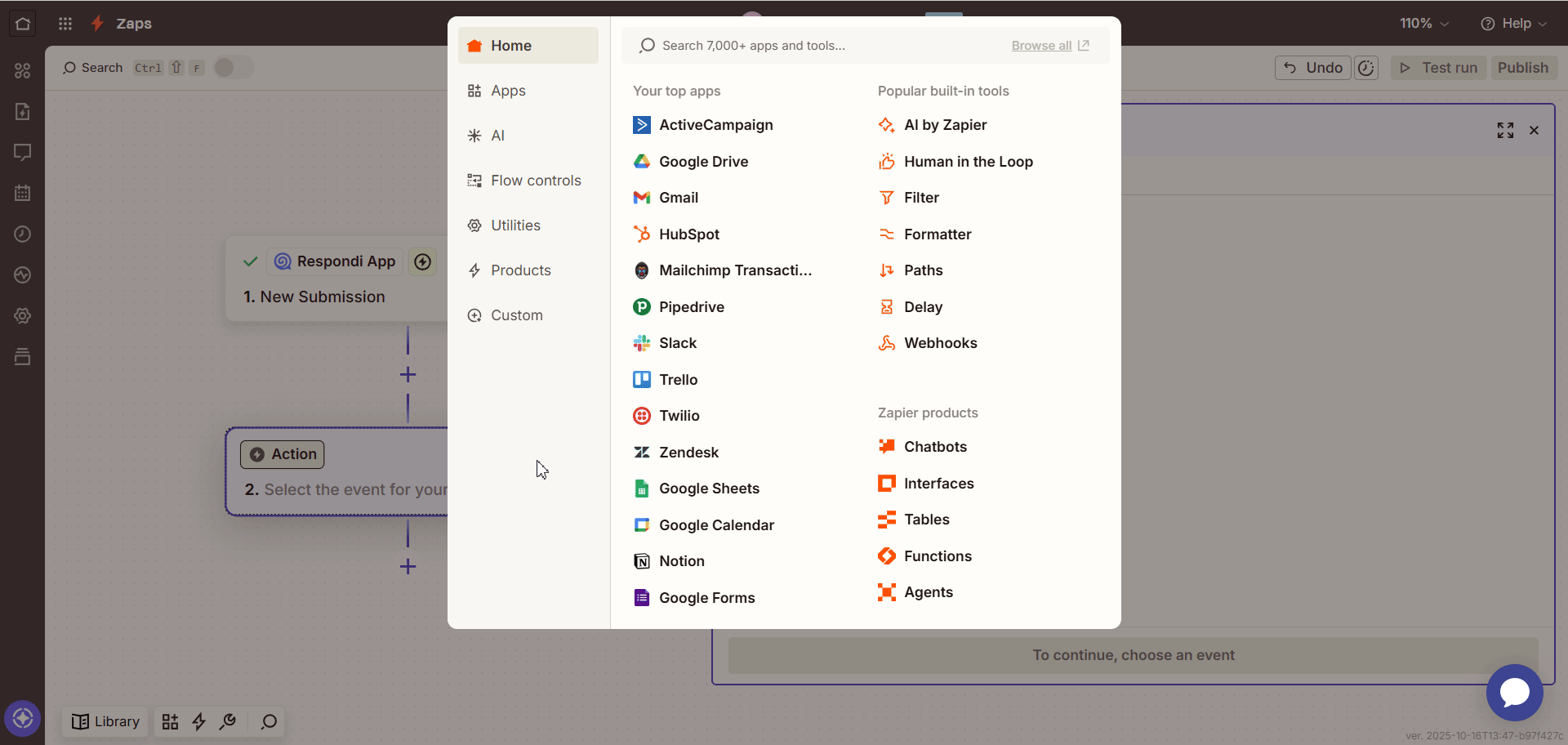Open Zapier Chatbots product

pyautogui.click(x=923, y=447)
